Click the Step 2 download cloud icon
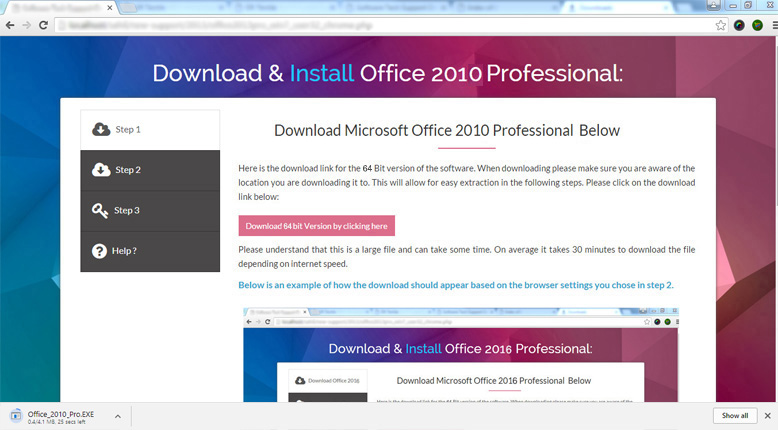Screen dimensions: 778x430 100,170
